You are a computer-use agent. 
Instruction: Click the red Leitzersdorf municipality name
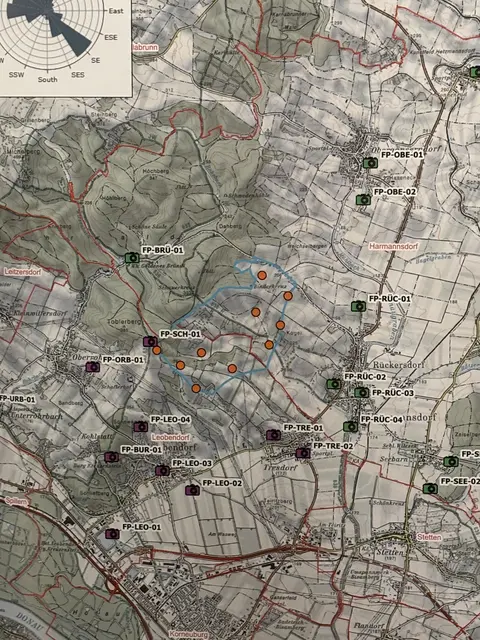pyautogui.click(x=23, y=271)
